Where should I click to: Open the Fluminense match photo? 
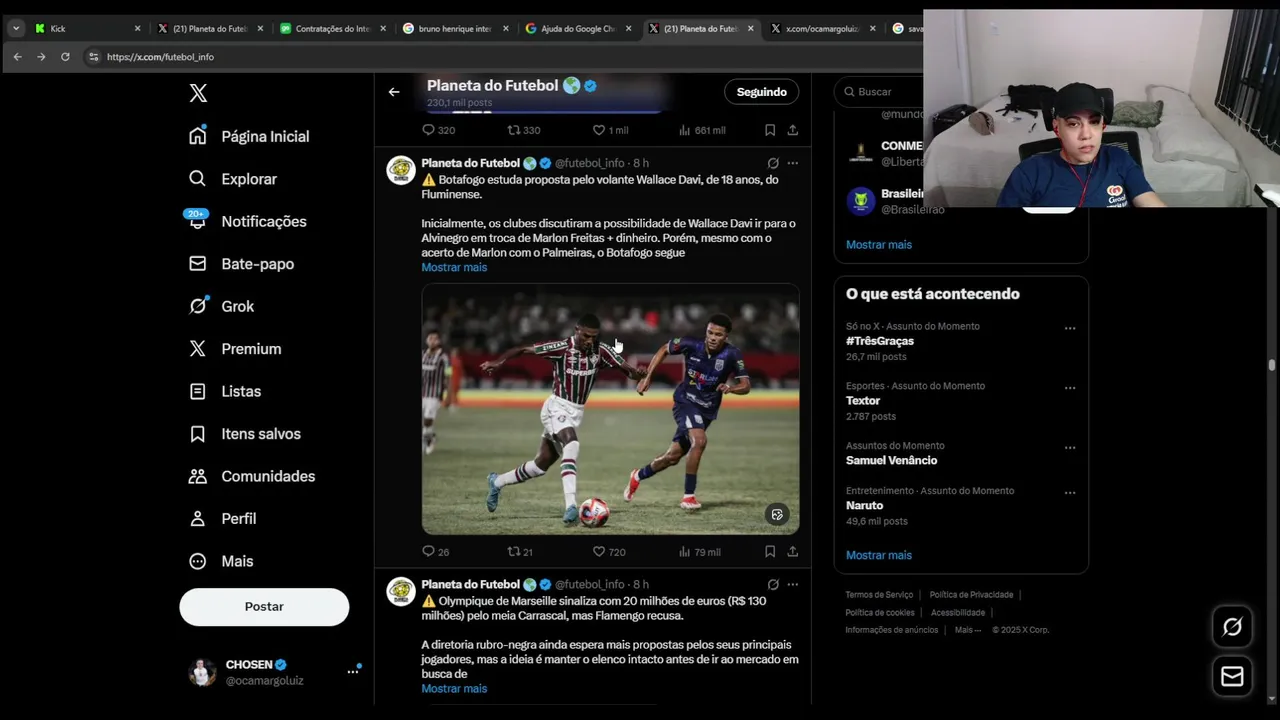click(610, 409)
